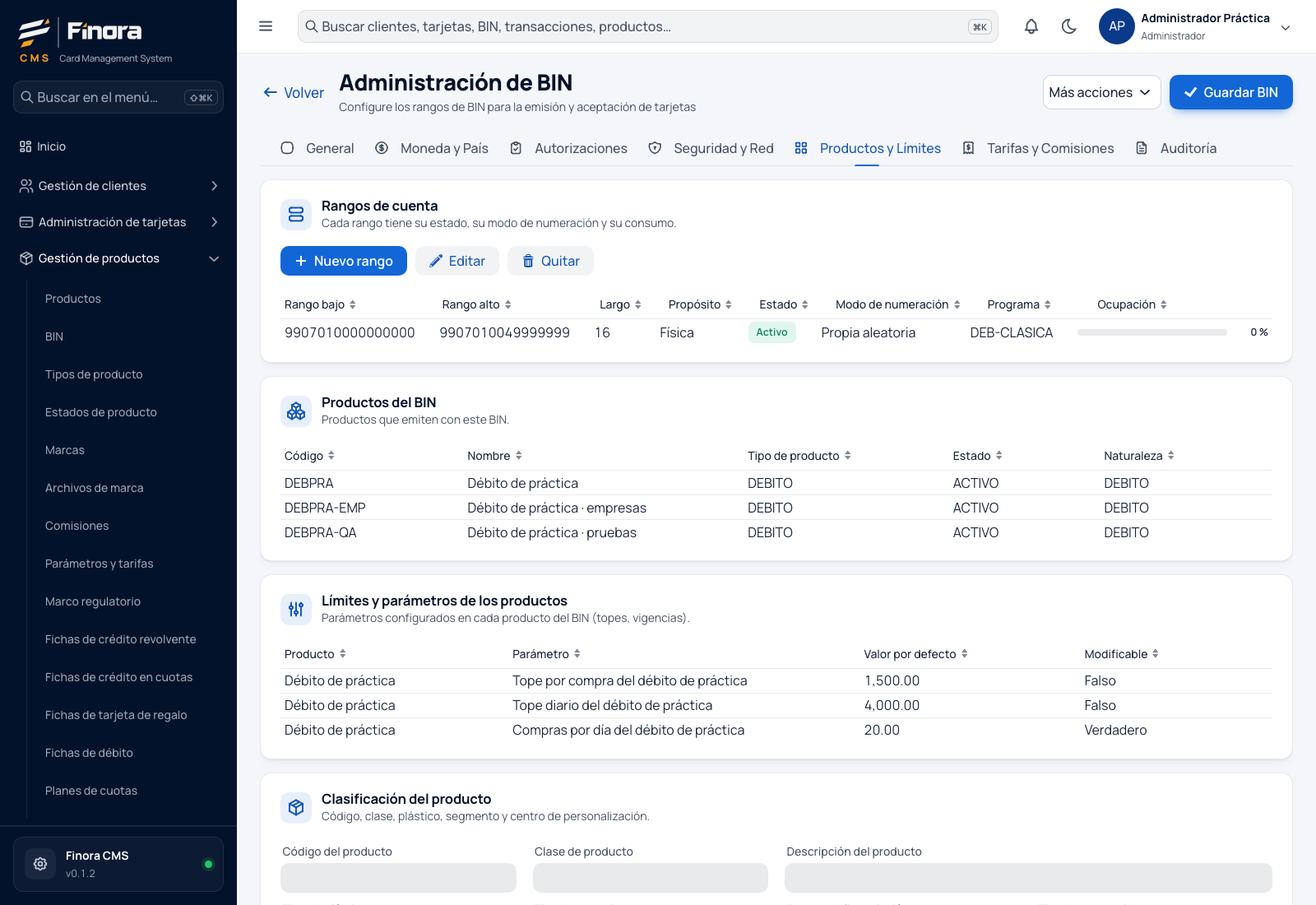Expand Gestión de clientes menu

(x=118, y=186)
